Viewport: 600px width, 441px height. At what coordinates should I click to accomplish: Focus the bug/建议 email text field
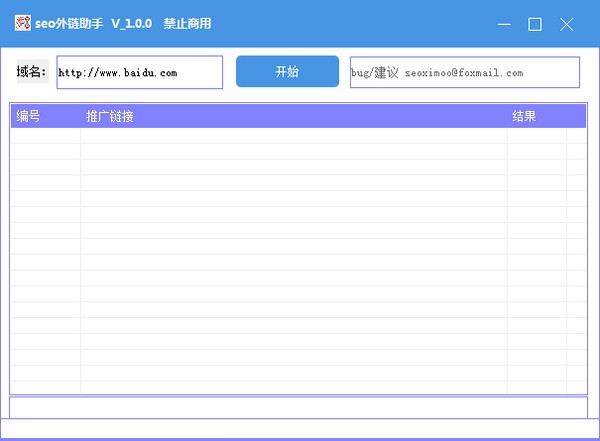tap(464, 73)
